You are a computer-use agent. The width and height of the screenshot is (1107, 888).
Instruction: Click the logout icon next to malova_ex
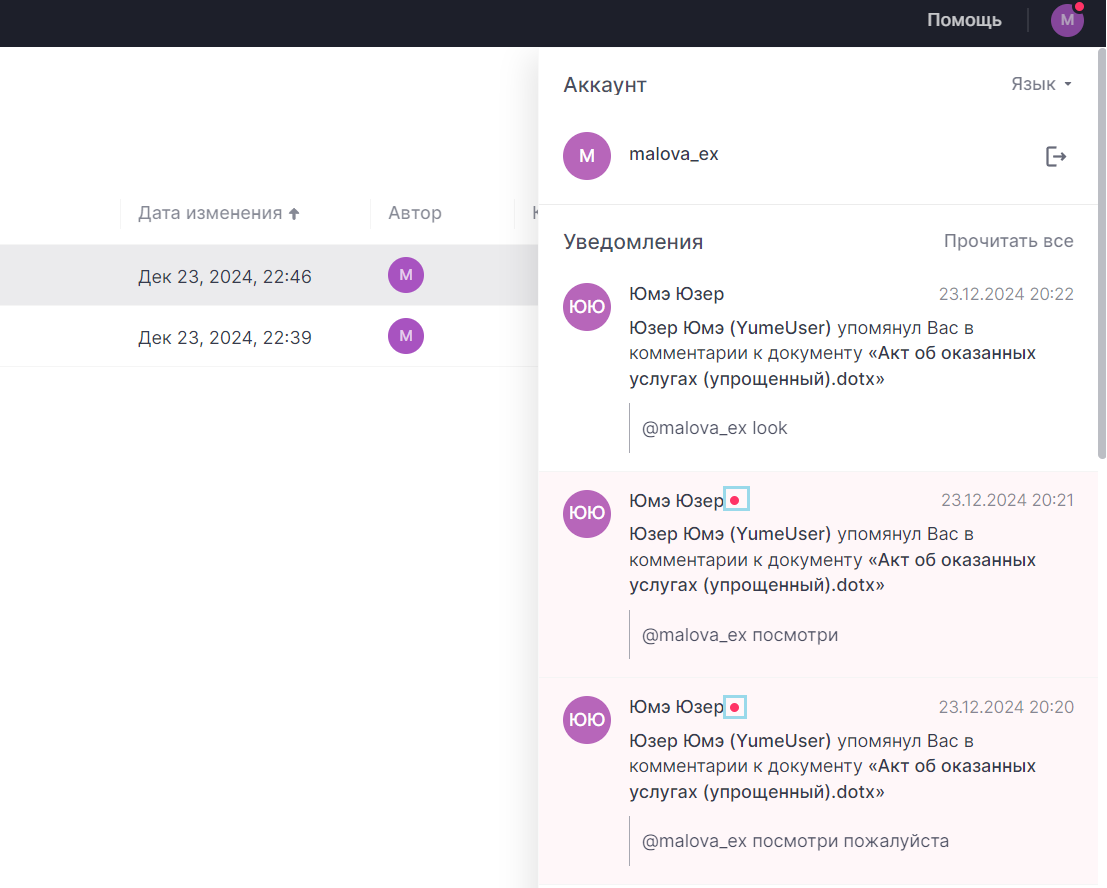[1056, 156]
